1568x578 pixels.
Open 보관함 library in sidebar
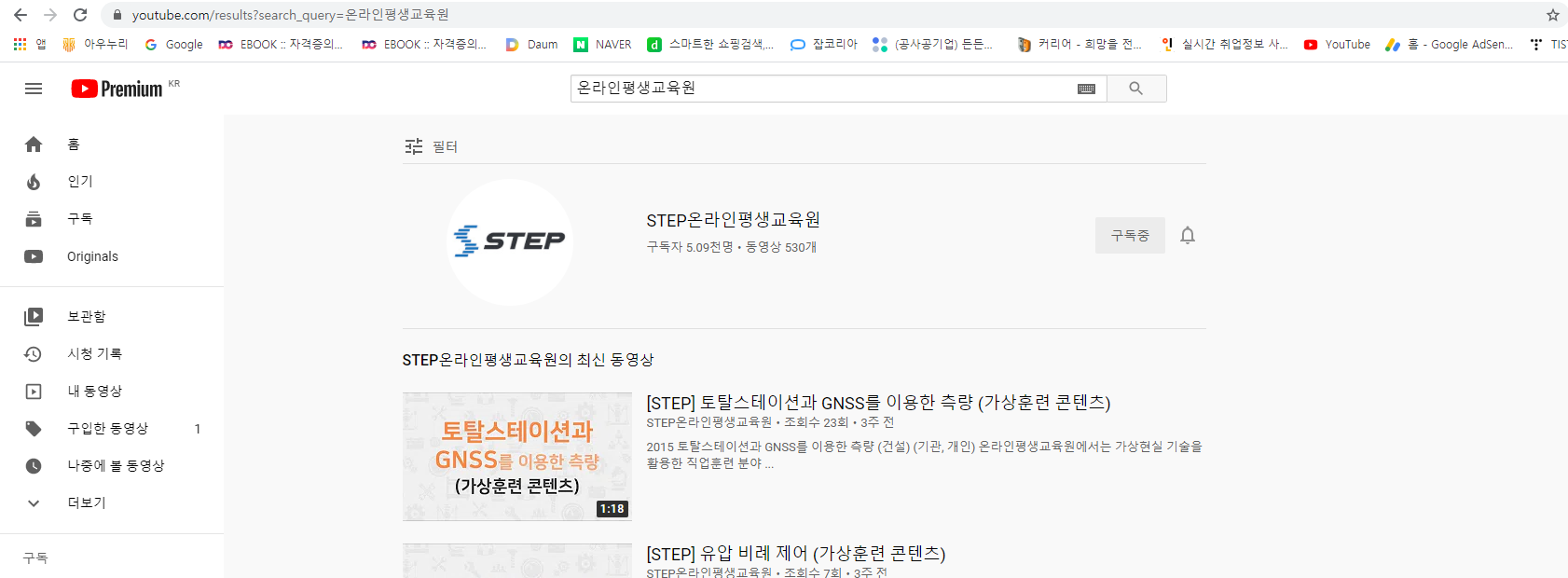[x=112, y=316]
